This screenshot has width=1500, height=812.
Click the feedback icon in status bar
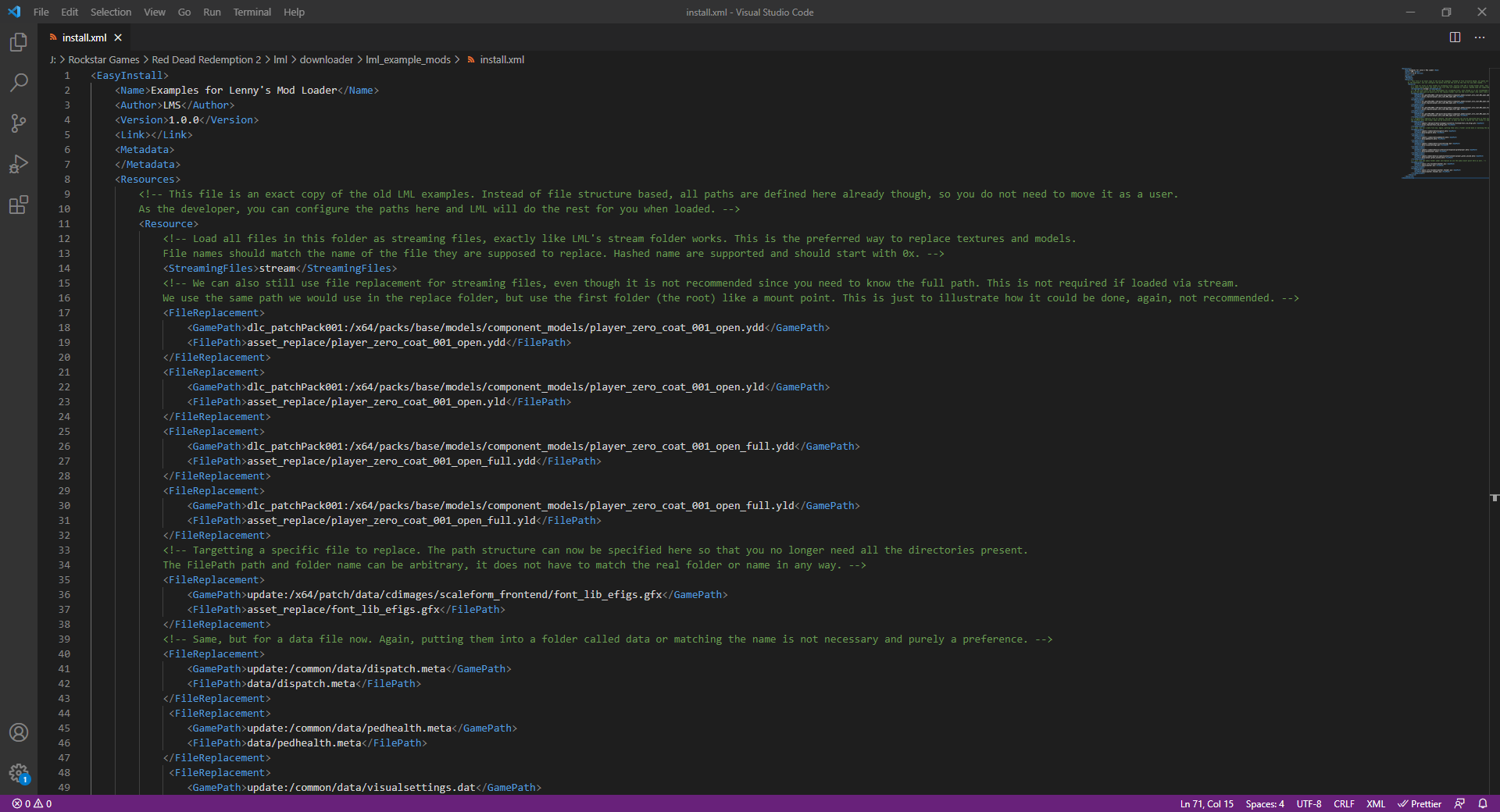tap(1459, 803)
